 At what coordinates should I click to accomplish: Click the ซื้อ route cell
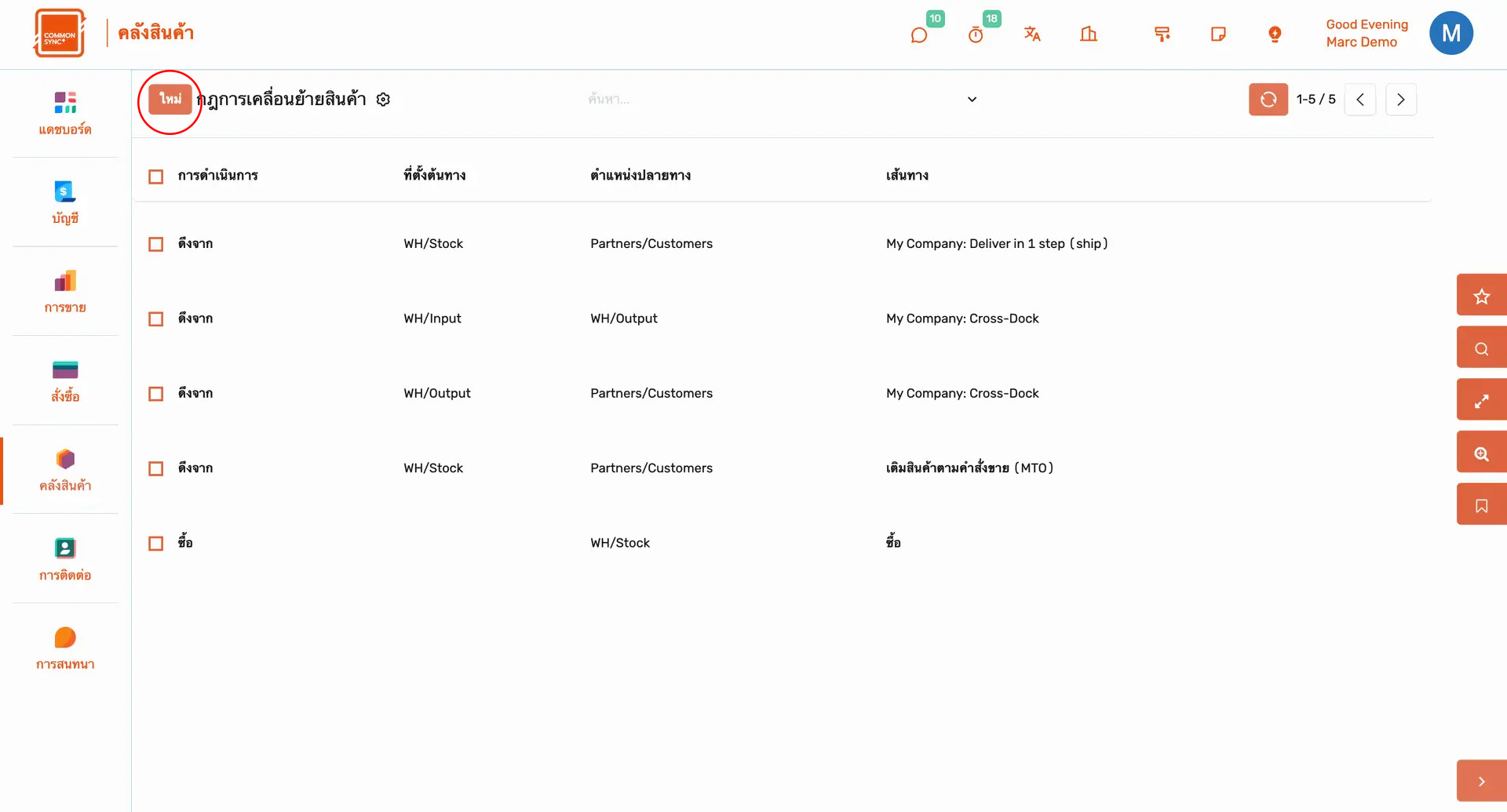tap(893, 542)
